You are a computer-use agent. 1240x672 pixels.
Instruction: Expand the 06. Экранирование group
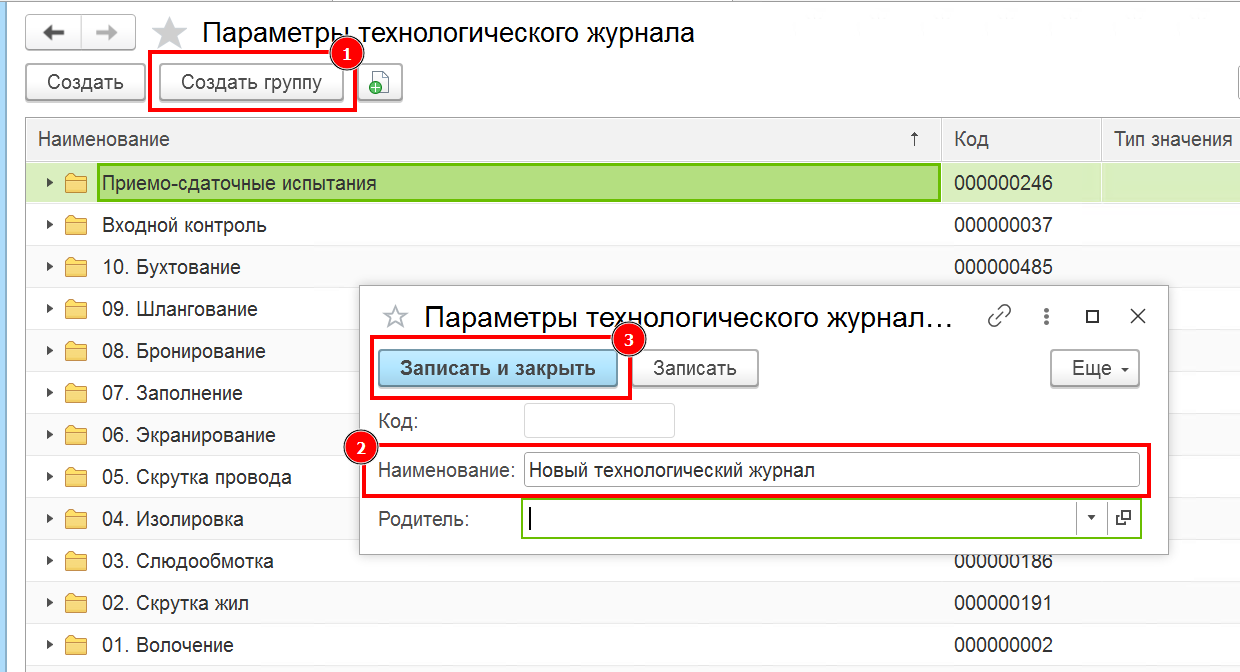(x=49, y=435)
